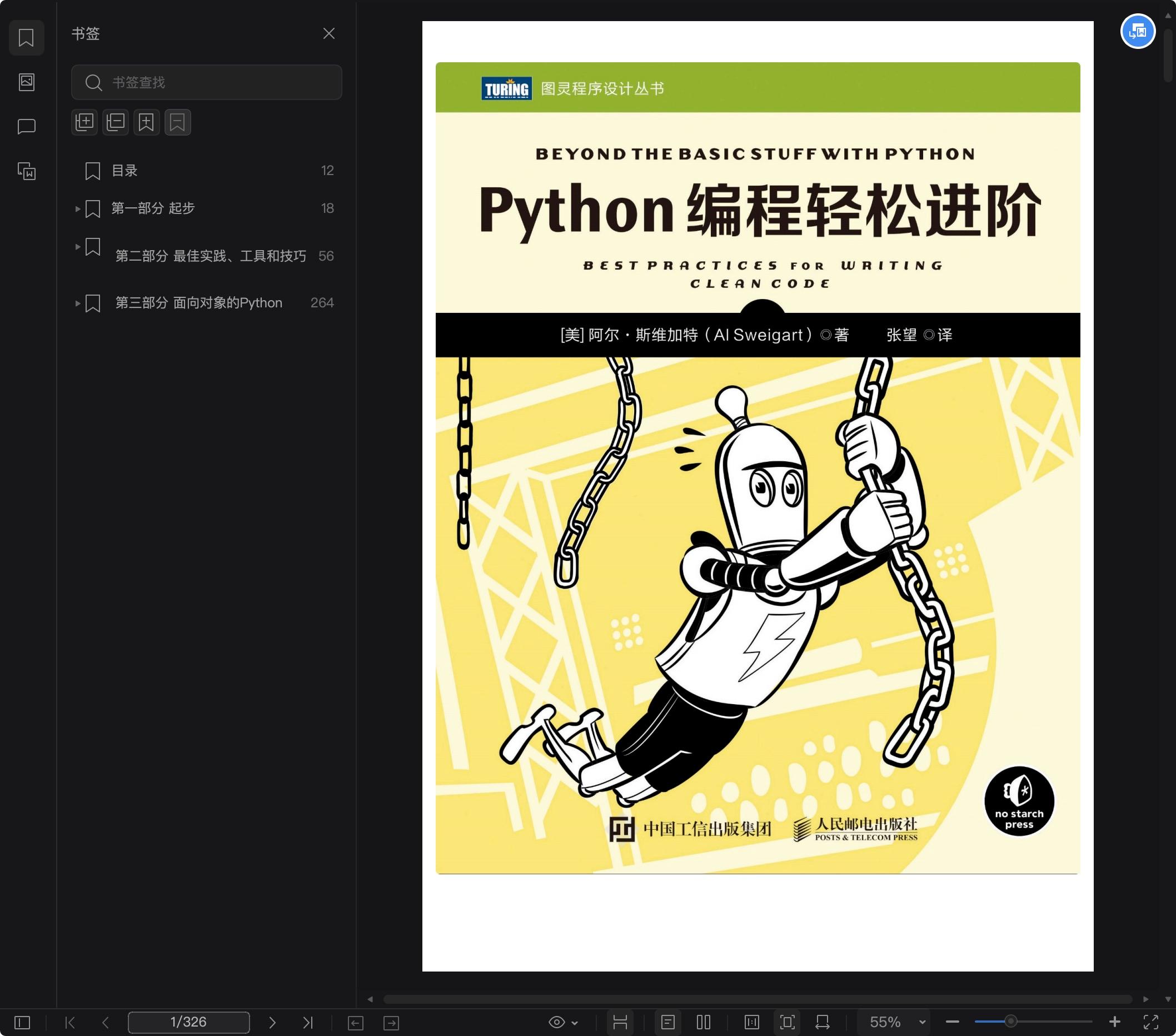This screenshot has height=1036, width=1176.
Task: Open the eye view mode dropdown
Action: [563, 1022]
